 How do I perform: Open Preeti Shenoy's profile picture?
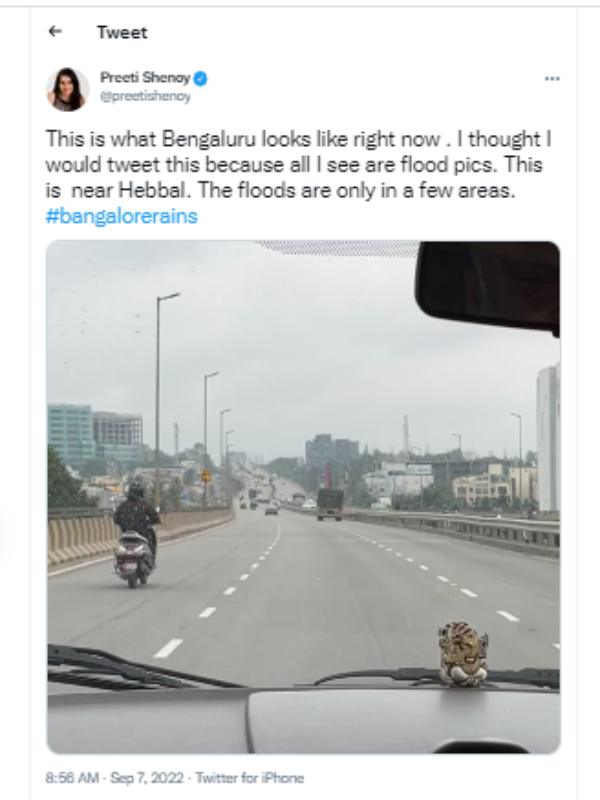[x=67, y=89]
